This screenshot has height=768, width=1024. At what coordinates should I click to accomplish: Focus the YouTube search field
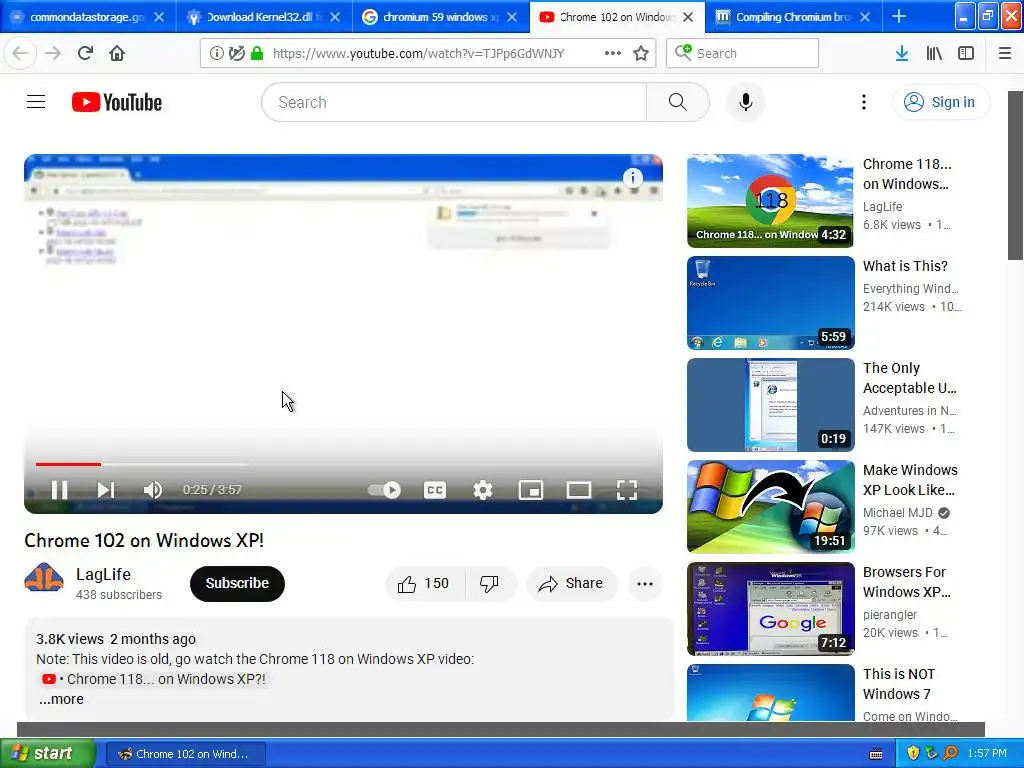click(454, 102)
